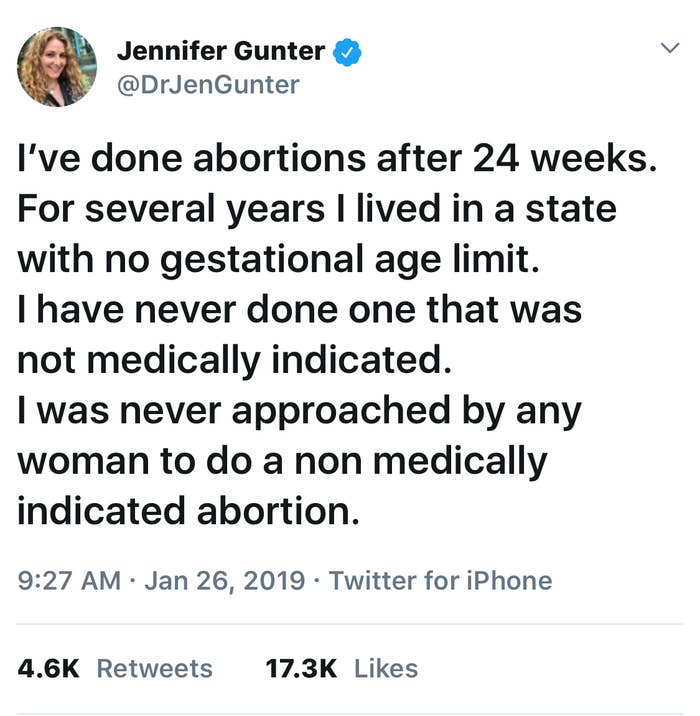Click the blue verified badge icon
This screenshot has height=716, width=700.
tap(347, 52)
